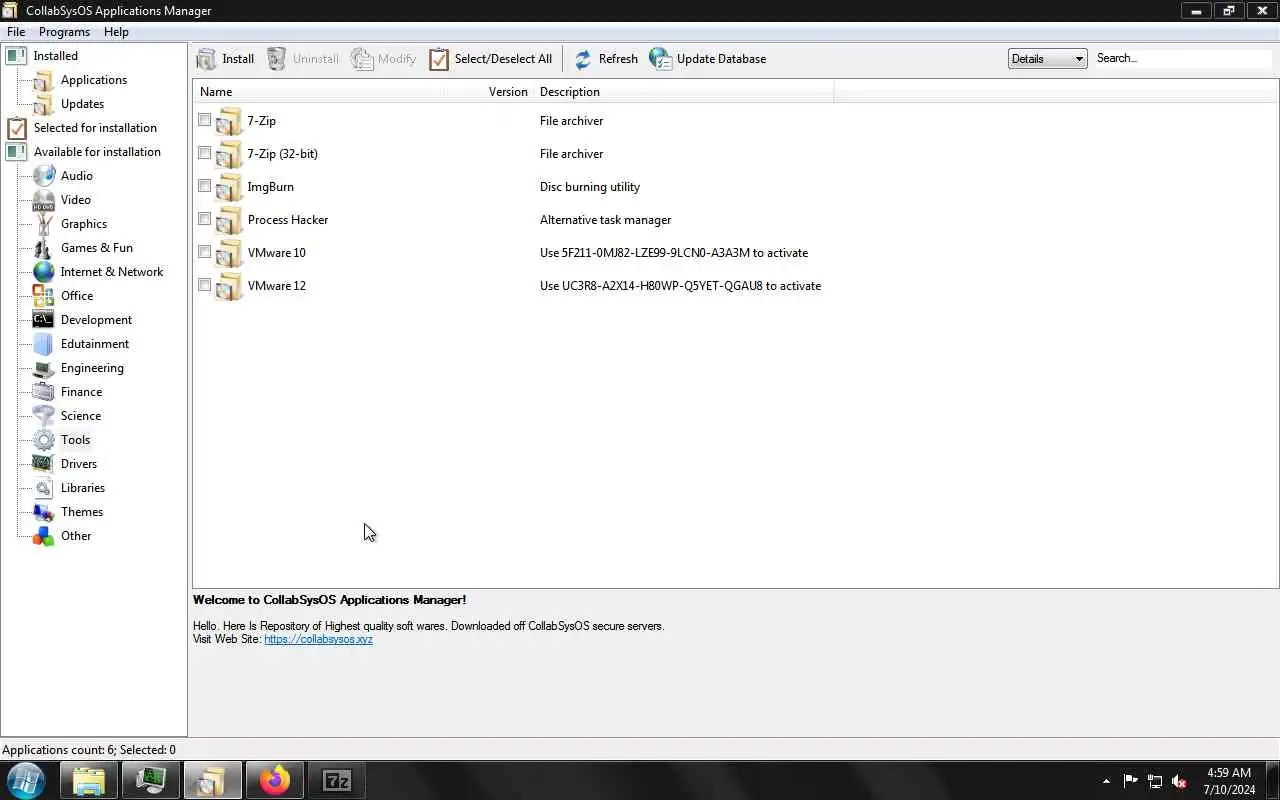The width and height of the screenshot is (1280, 800).
Task: Click the Search input field
Action: pos(1183,59)
